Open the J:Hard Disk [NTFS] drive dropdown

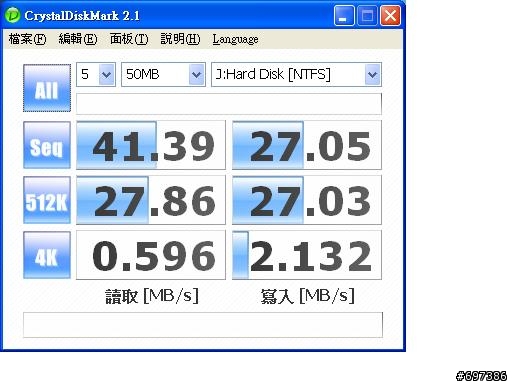point(296,74)
